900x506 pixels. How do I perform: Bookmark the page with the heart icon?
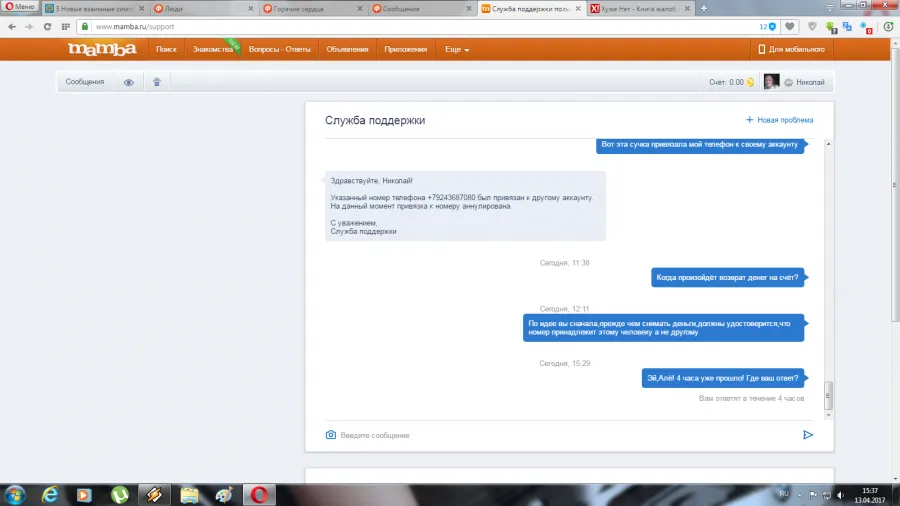(790, 26)
